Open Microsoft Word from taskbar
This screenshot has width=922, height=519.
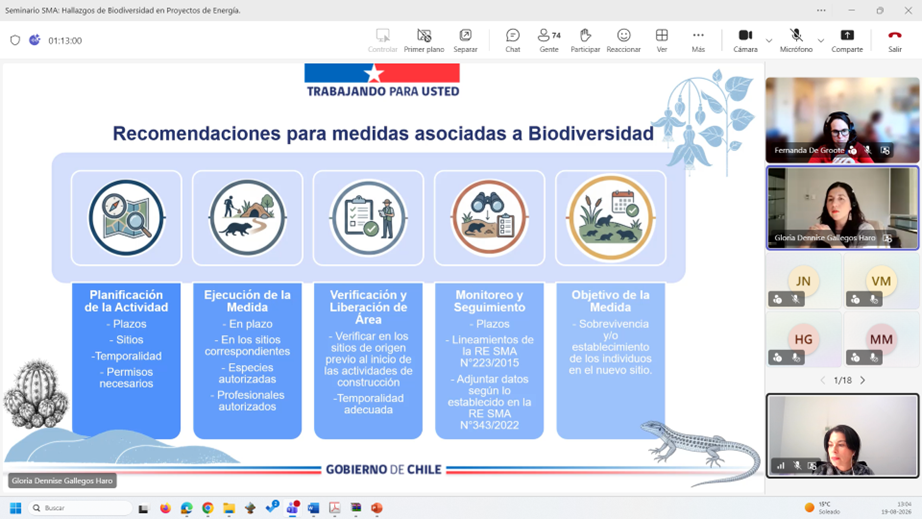click(x=313, y=508)
